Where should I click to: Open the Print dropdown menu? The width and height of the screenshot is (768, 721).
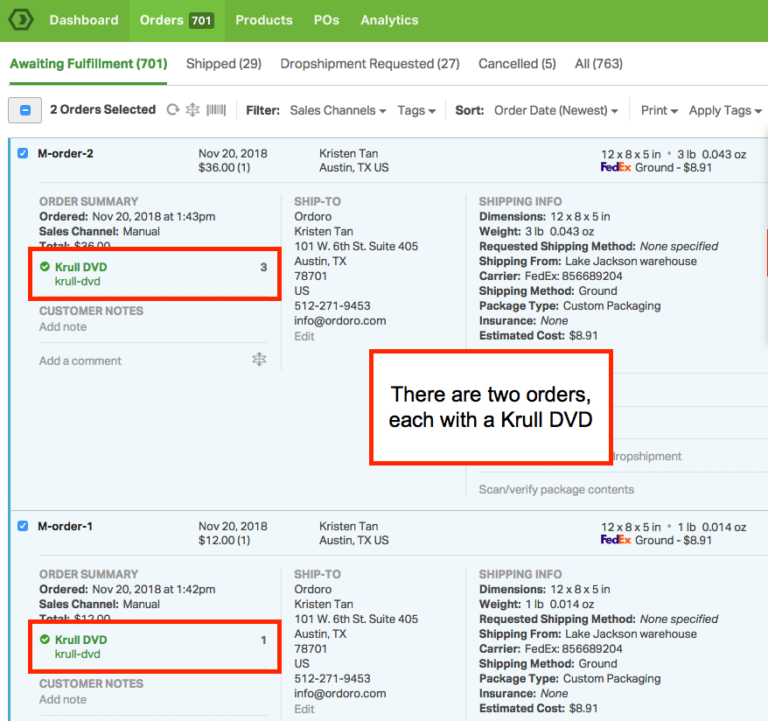[659, 111]
